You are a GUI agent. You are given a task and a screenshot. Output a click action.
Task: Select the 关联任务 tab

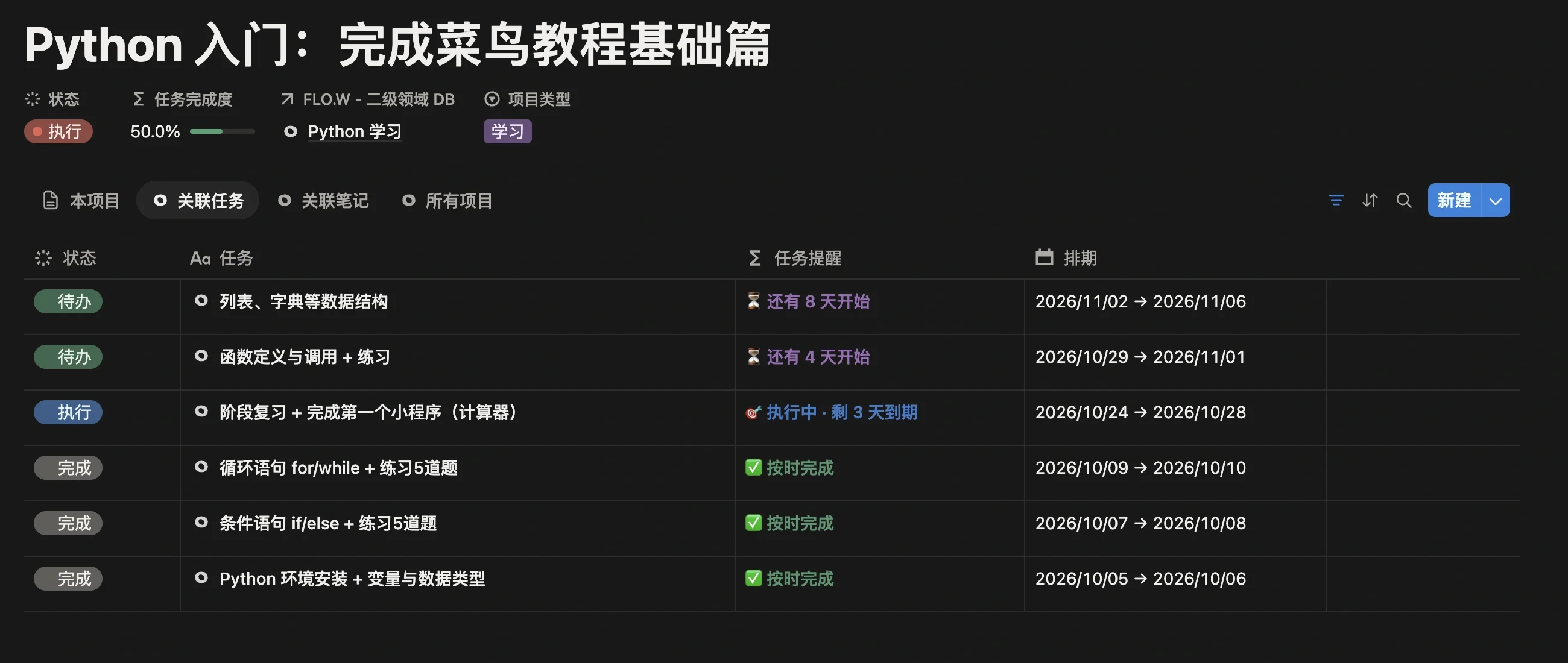coord(198,200)
